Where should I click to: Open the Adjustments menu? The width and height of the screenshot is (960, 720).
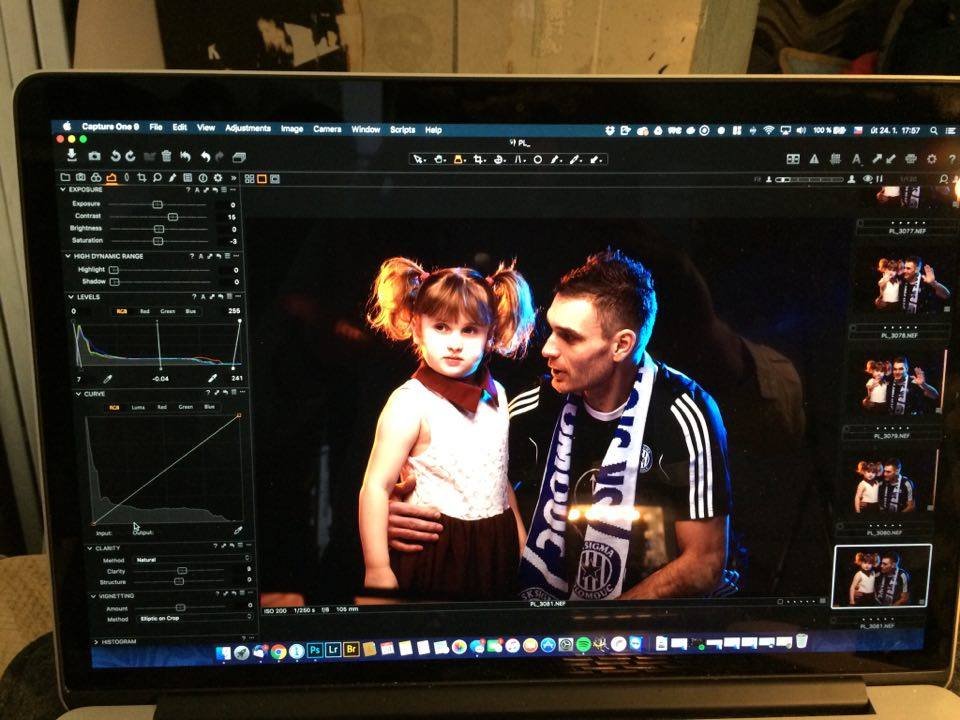pos(248,128)
